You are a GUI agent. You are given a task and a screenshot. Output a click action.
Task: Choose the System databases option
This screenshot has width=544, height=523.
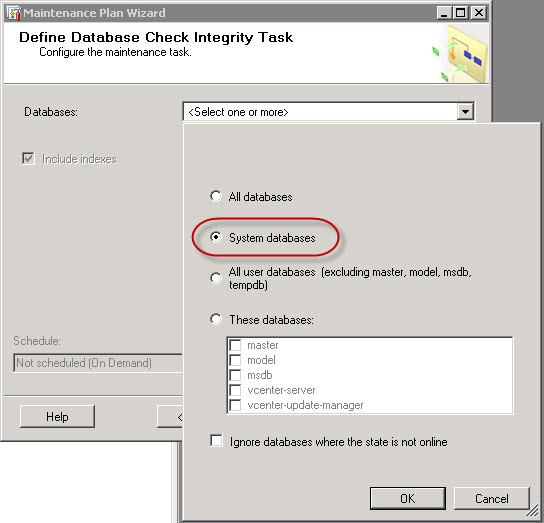[x=216, y=237]
